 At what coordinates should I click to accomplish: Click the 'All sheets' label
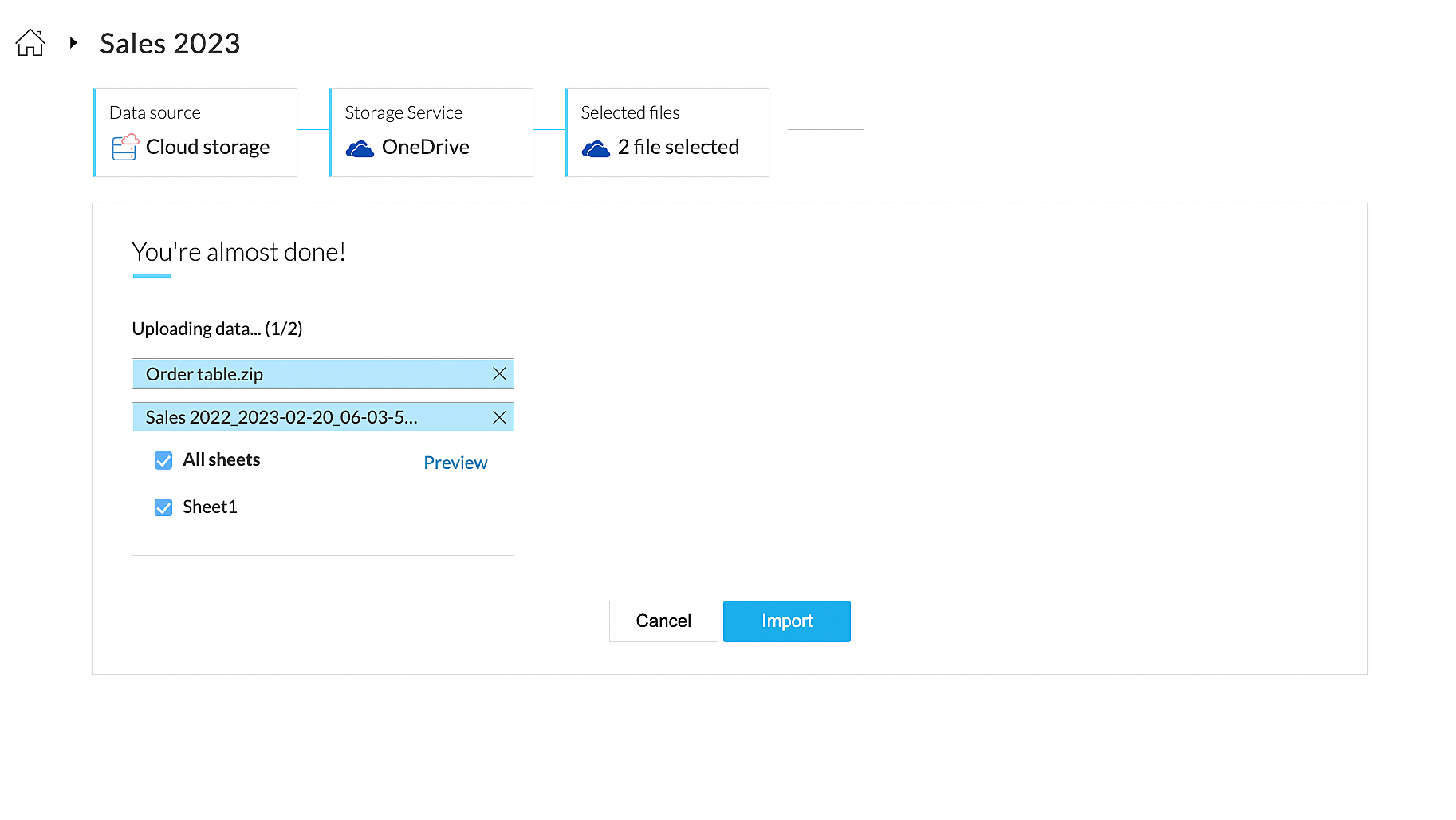pos(222,459)
